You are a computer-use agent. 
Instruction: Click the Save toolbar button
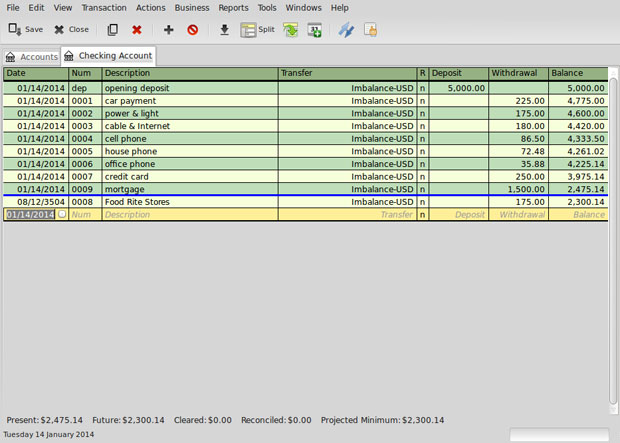coord(26,30)
